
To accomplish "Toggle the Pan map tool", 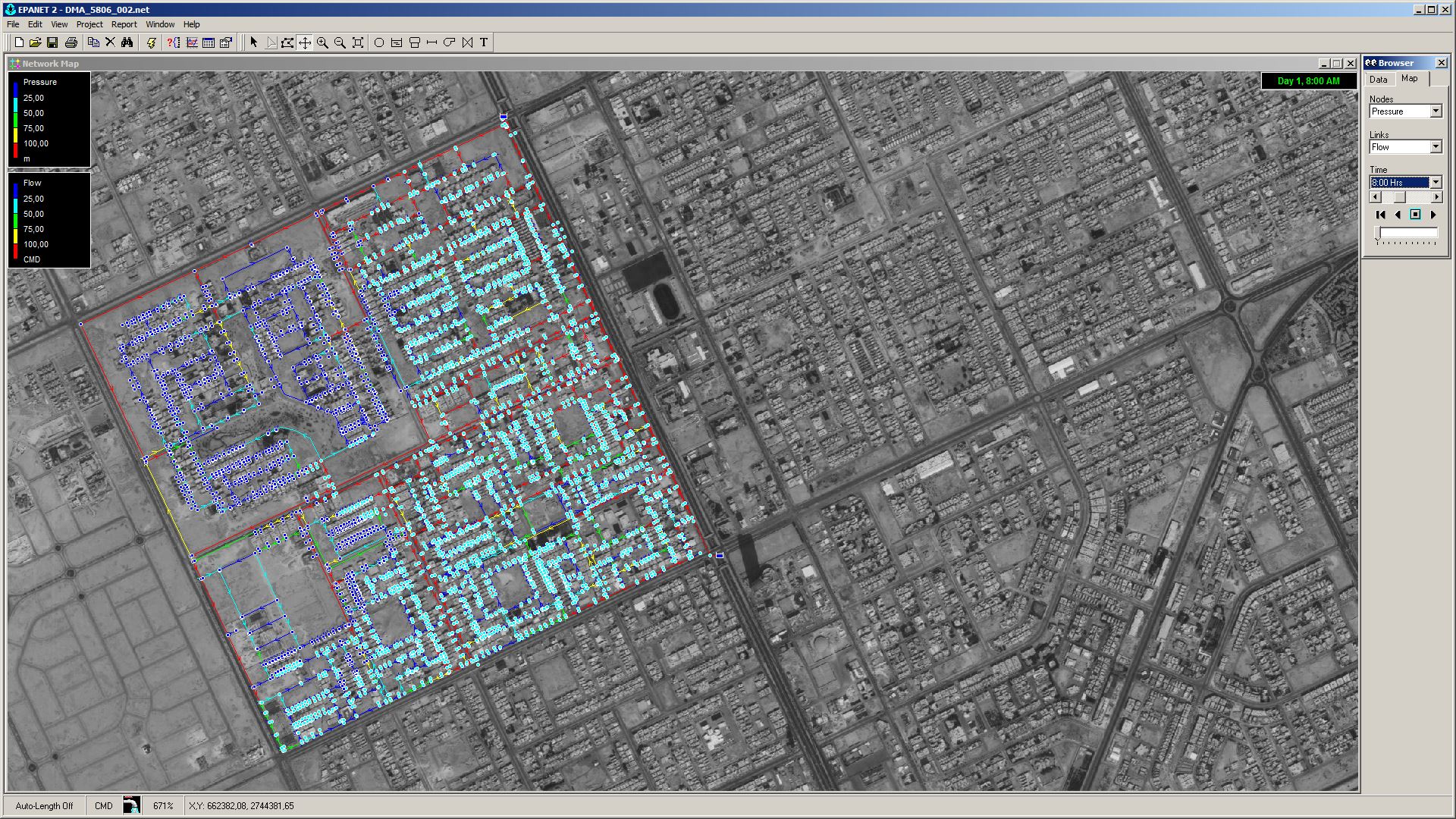I will tap(305, 42).
